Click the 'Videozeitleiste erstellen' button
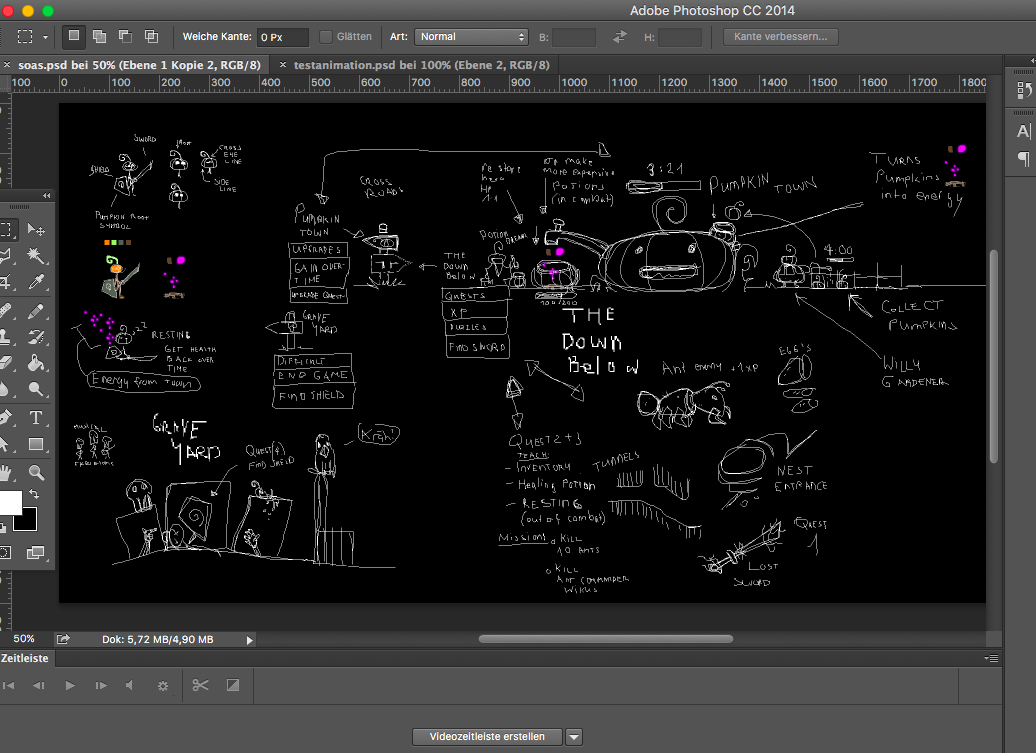Screen dimensions: 1036x753 487,737
